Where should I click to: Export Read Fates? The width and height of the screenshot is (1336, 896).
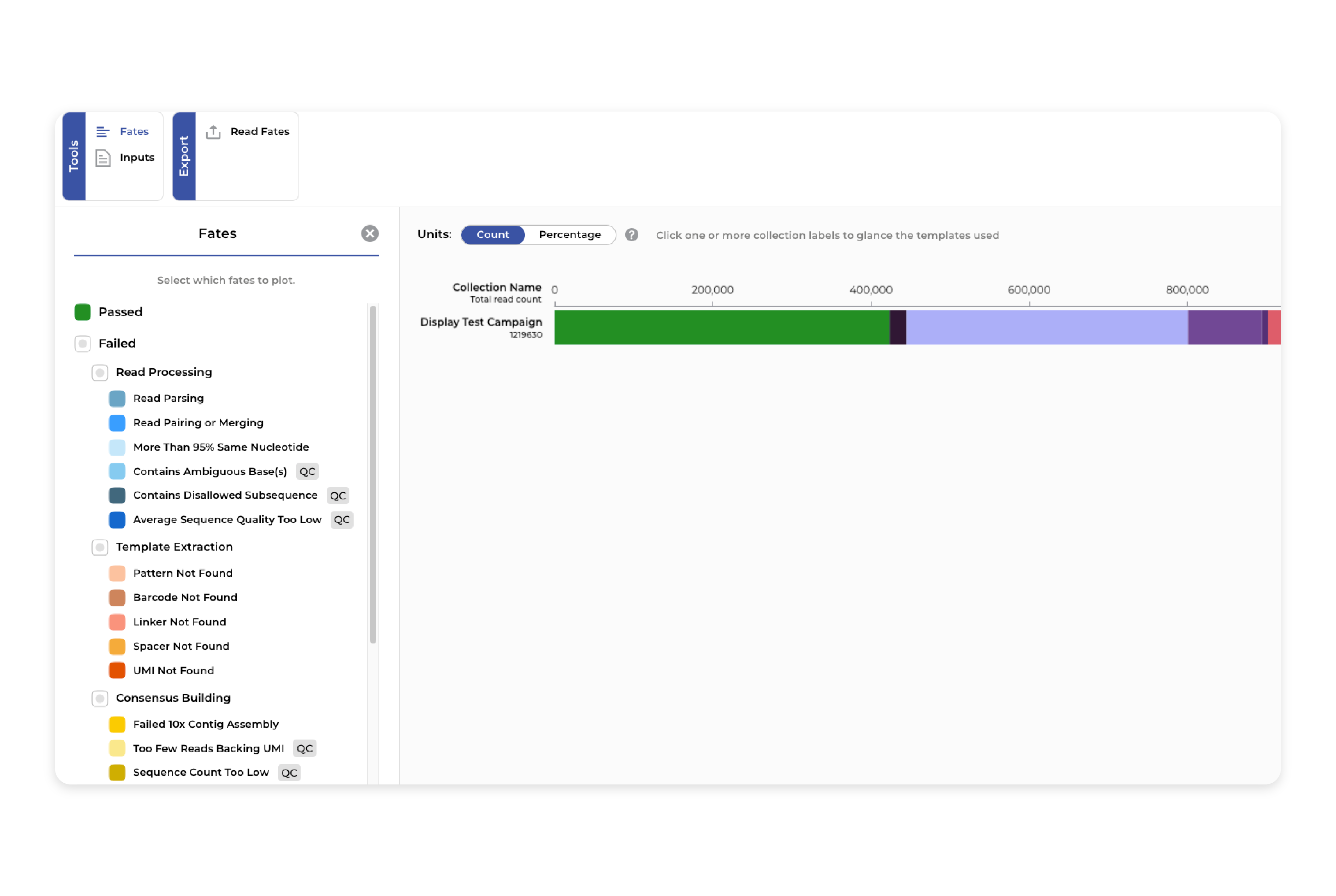pos(247,131)
